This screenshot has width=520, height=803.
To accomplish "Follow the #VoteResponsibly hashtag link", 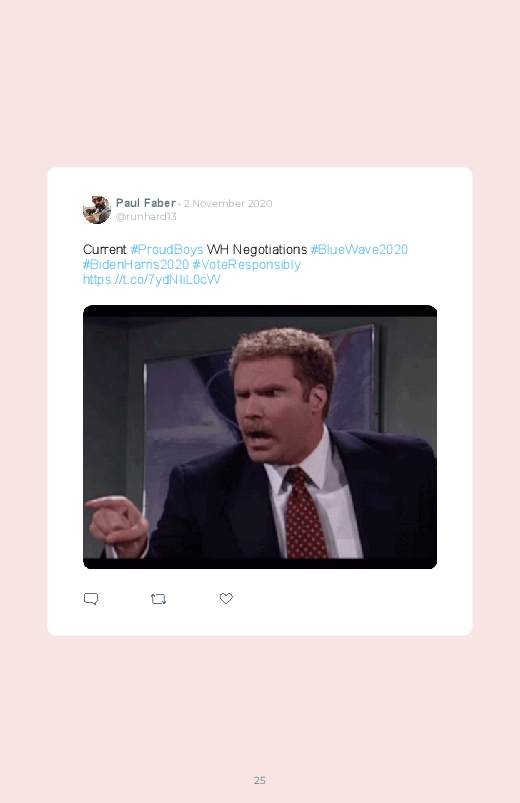I will pyautogui.click(x=246, y=265).
